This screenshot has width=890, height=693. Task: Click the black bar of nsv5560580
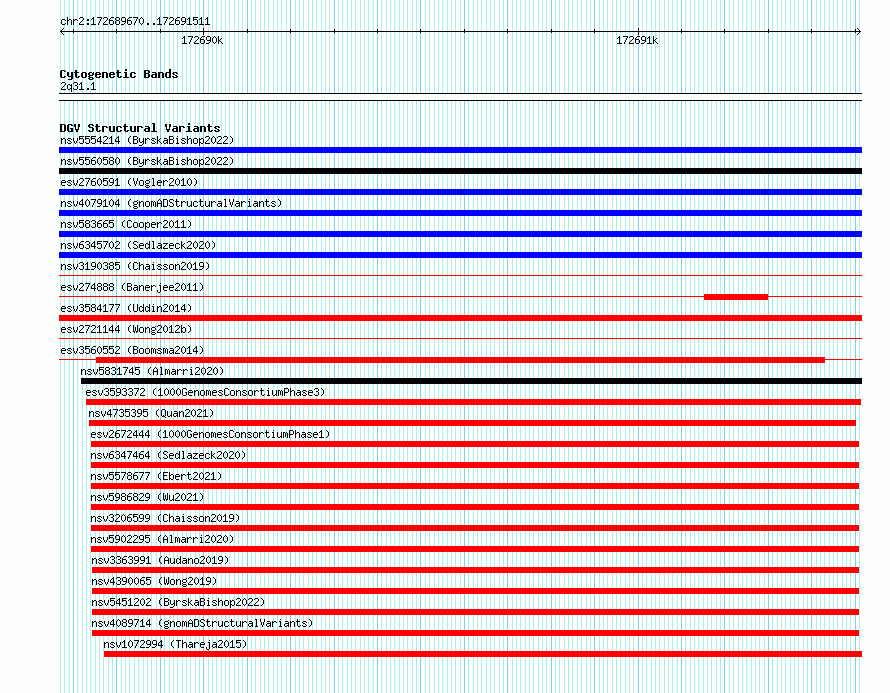tap(460, 171)
